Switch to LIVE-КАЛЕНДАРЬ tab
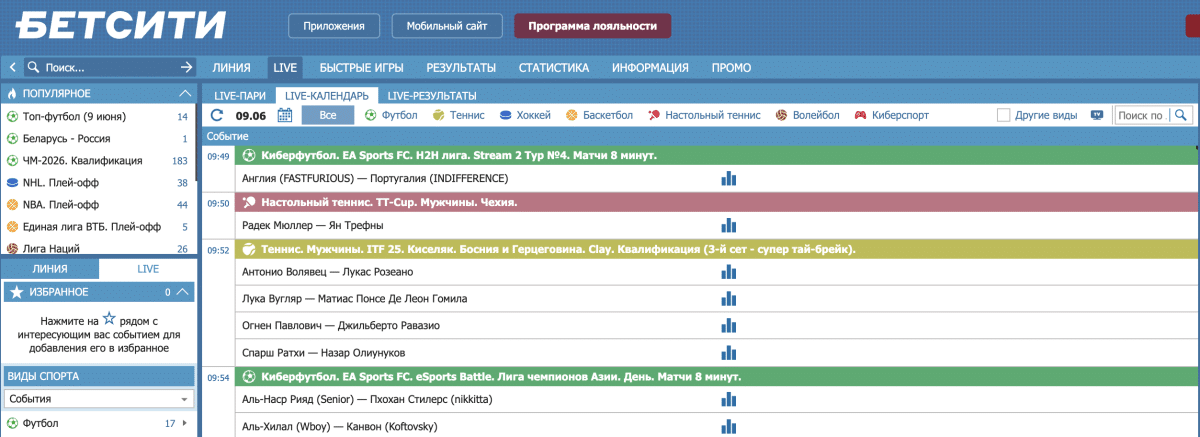 tap(327, 96)
